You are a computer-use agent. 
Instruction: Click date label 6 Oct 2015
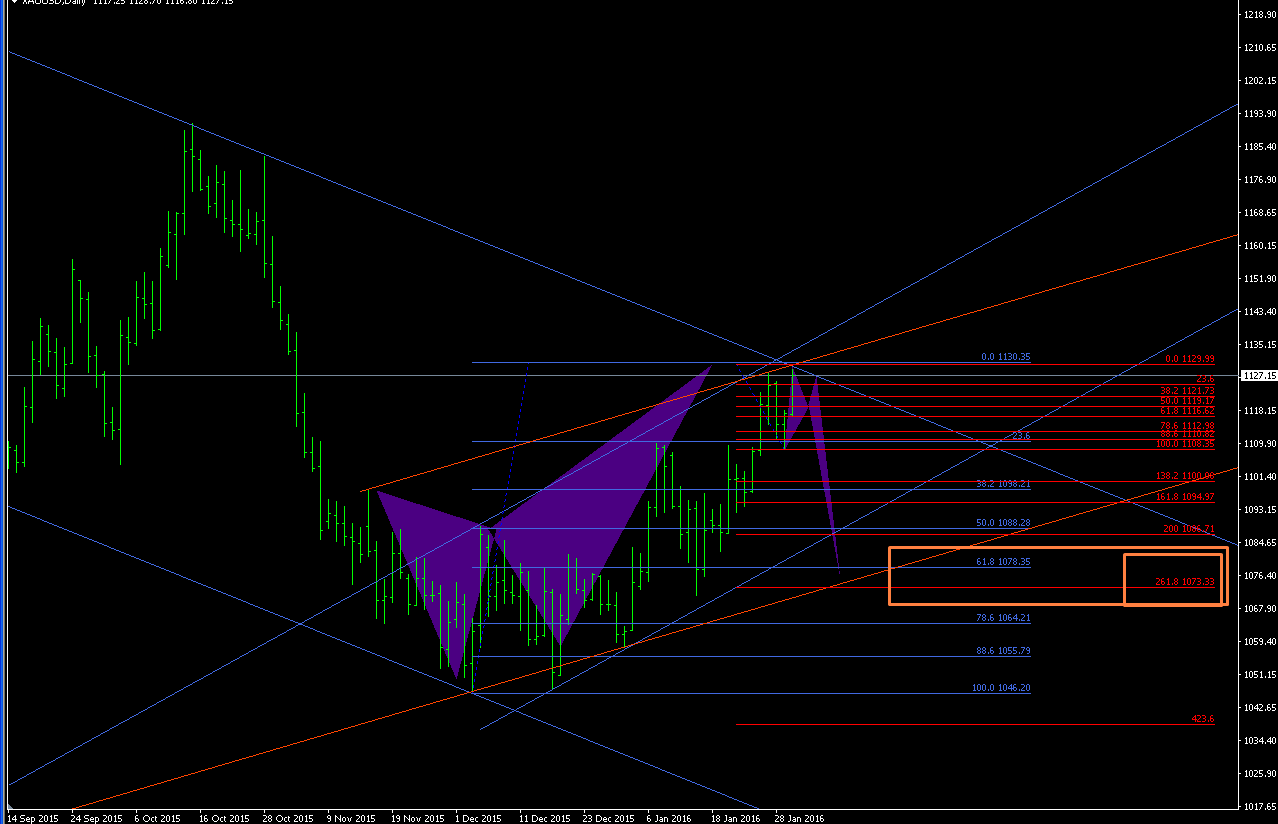click(x=158, y=818)
